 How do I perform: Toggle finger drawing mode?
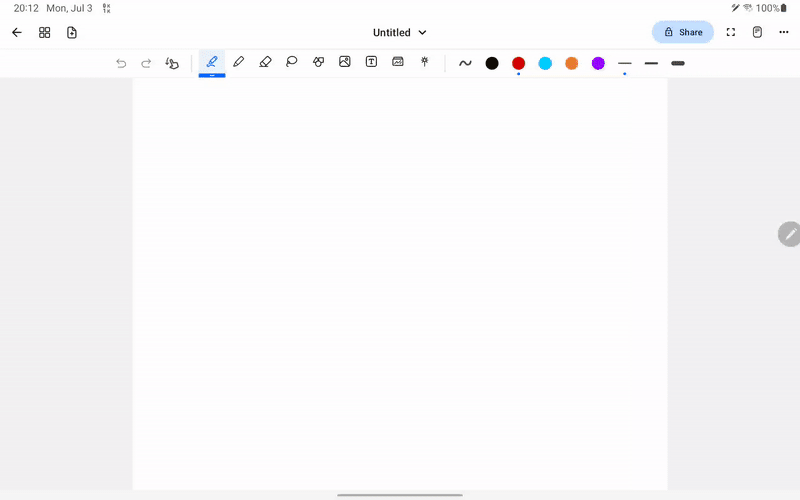(x=172, y=63)
